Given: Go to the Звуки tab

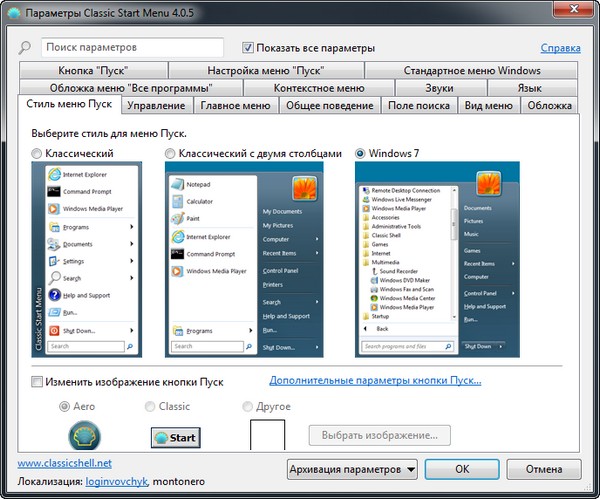Looking at the screenshot, I should [x=439, y=88].
